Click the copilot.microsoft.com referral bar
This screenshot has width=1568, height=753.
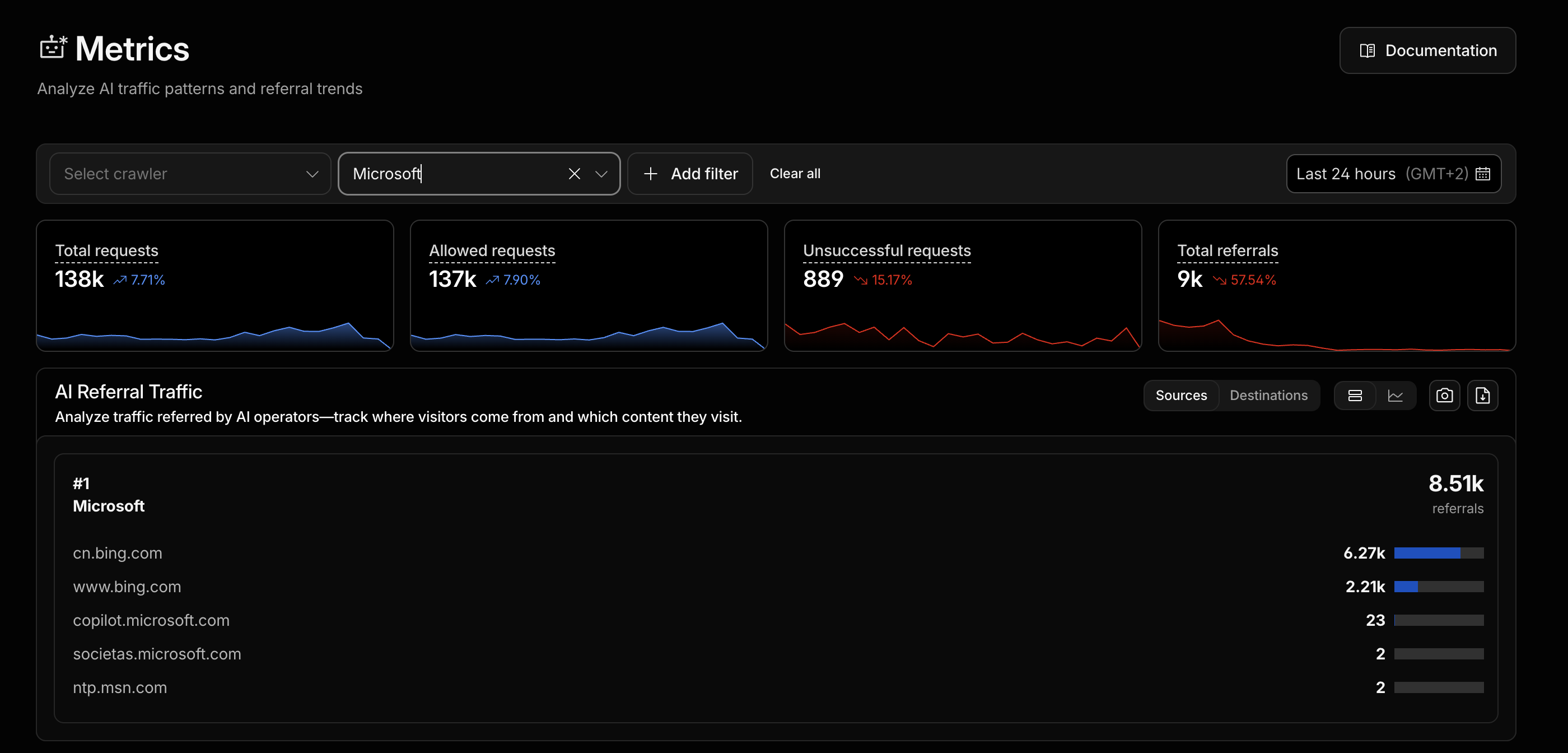[1438, 620]
